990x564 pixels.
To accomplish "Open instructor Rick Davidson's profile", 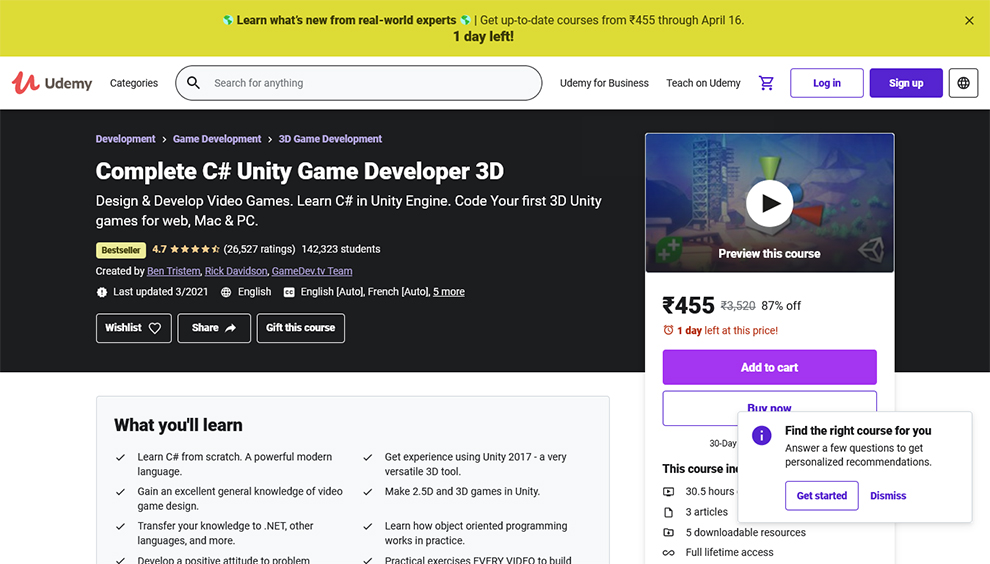I will (x=236, y=271).
